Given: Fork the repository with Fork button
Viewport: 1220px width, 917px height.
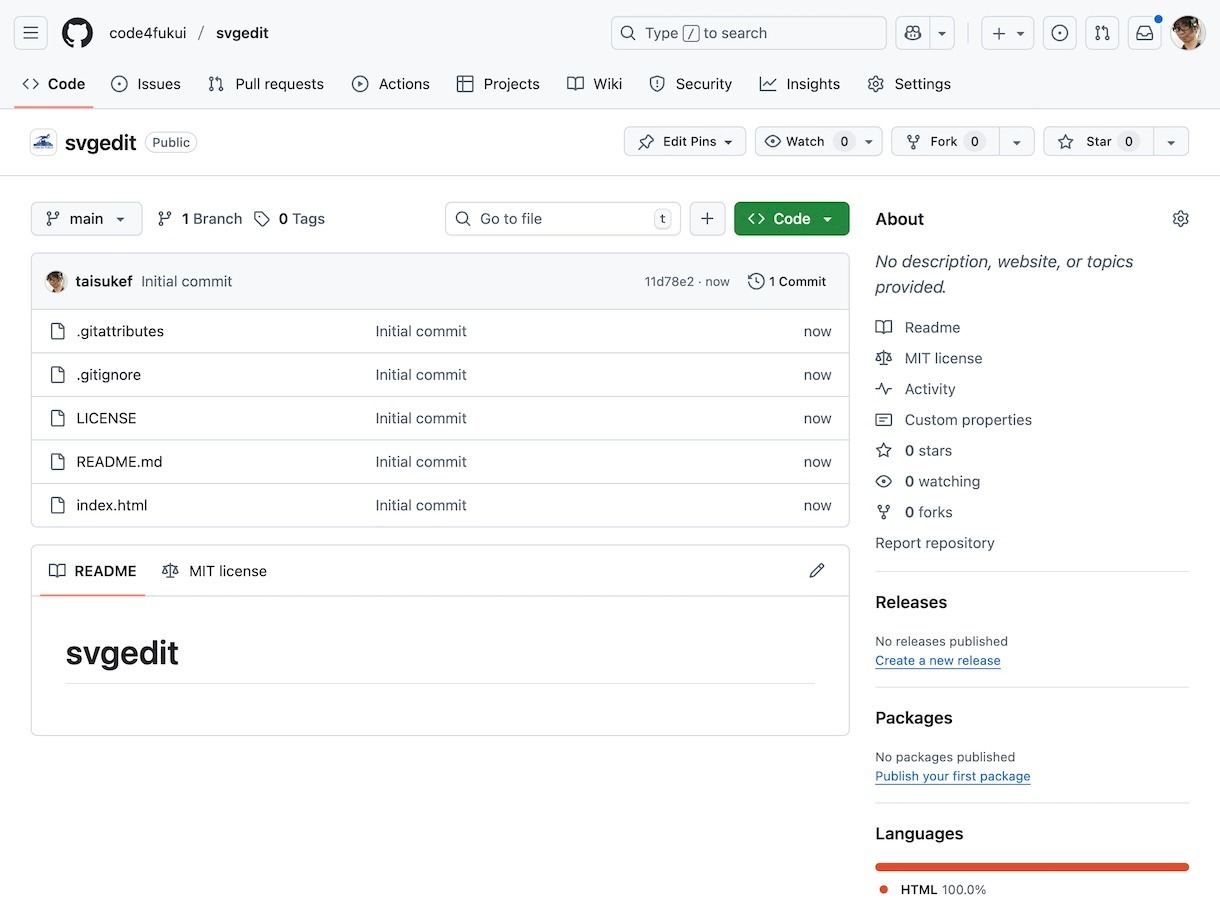Looking at the screenshot, I should click(x=945, y=142).
